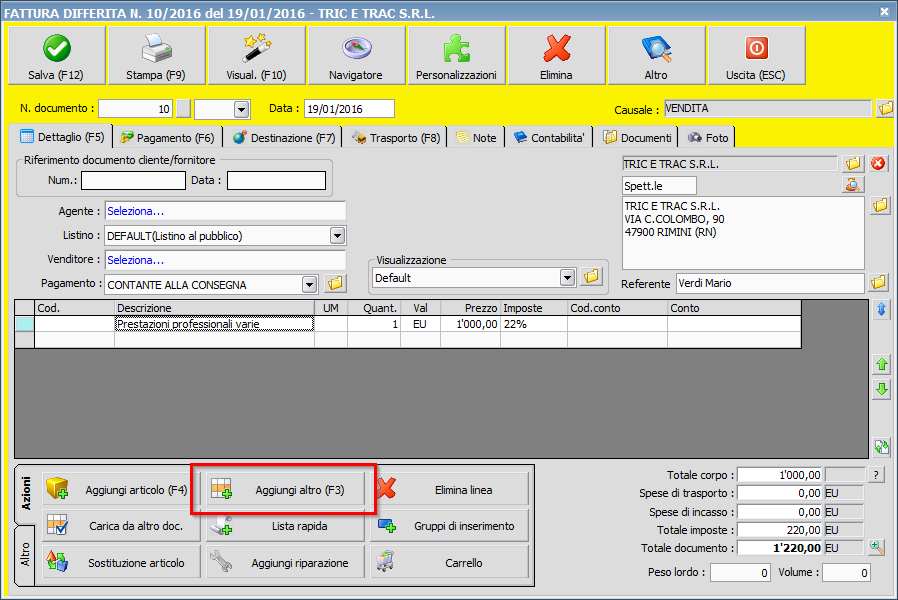Image resolution: width=898 pixels, height=600 pixels.
Task: Click Aggiungi altro (F3) button
Action: pyautogui.click(x=286, y=490)
